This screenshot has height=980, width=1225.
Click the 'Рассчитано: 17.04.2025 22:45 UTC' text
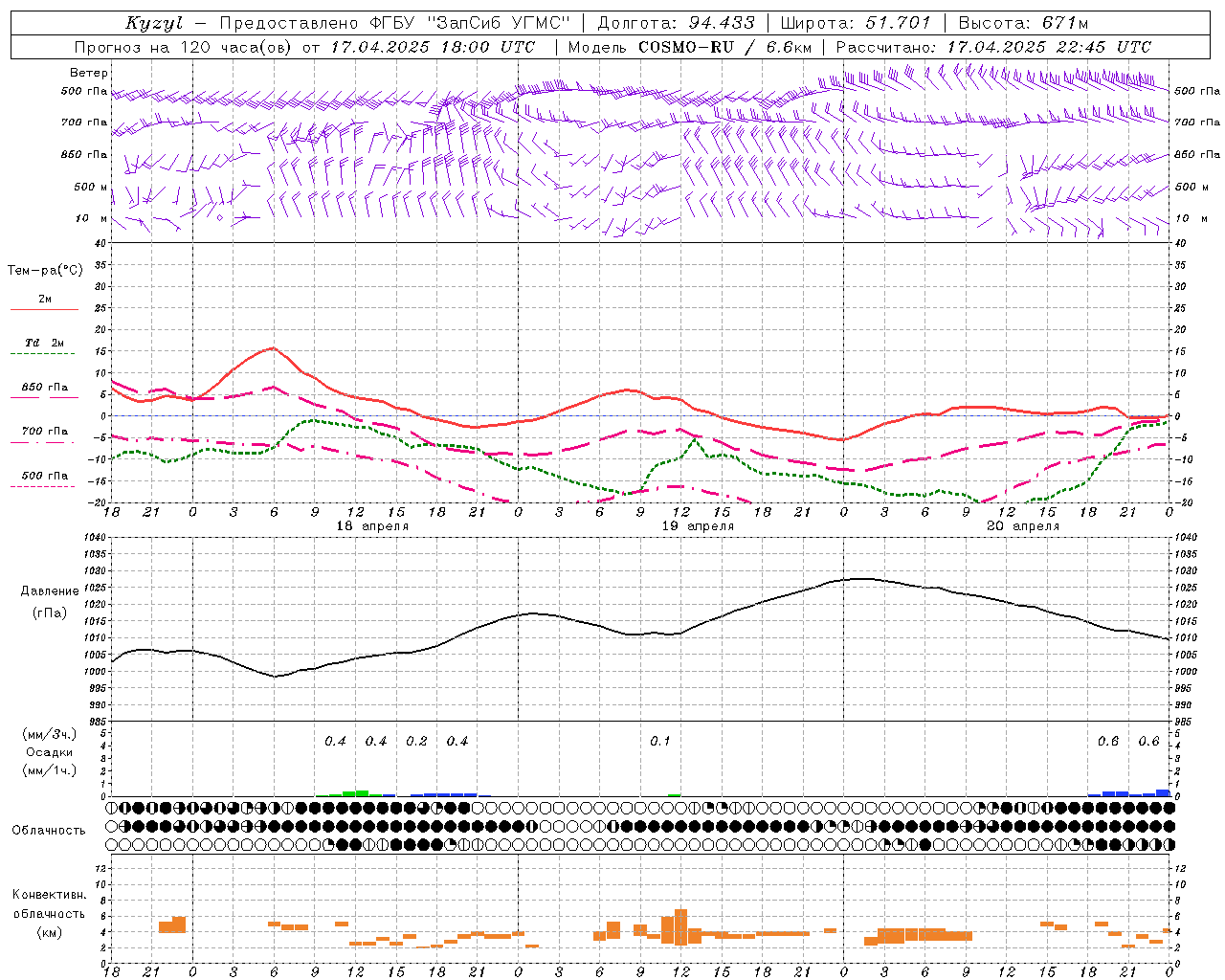993,47
